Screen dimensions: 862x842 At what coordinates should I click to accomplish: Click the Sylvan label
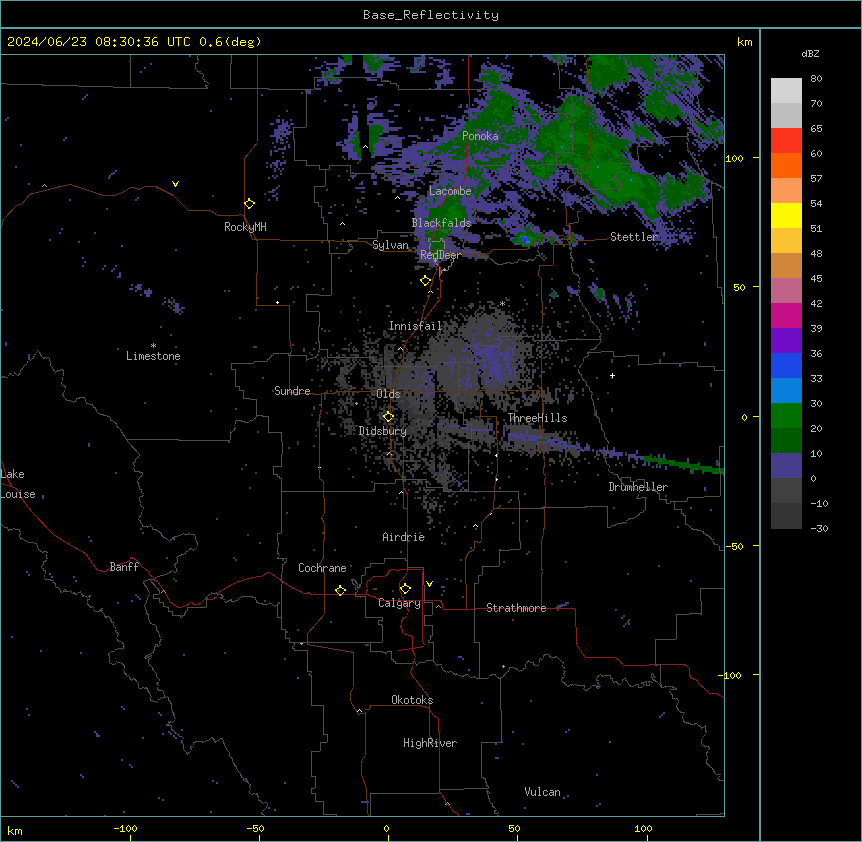pyautogui.click(x=390, y=245)
